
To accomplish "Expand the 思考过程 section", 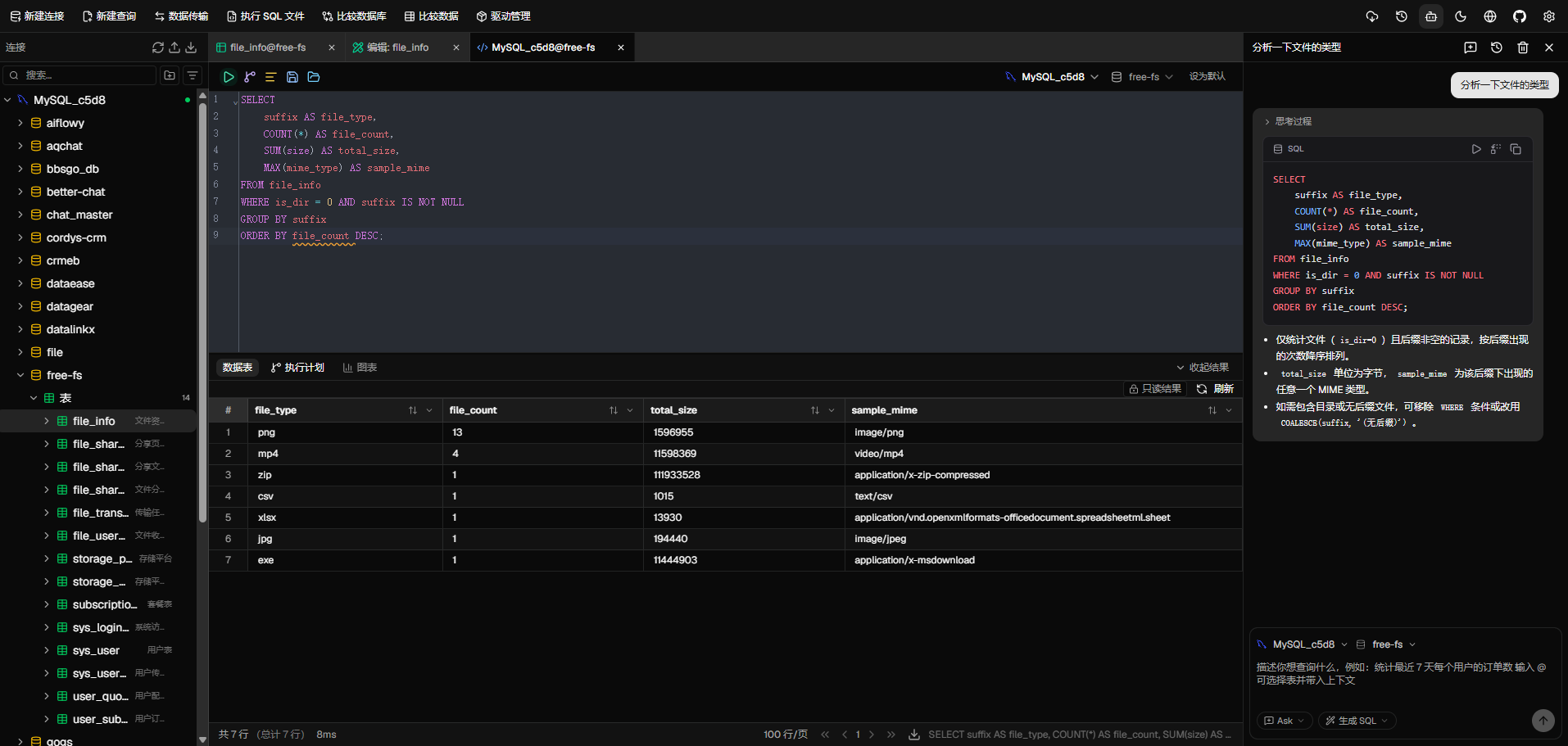I will tap(1288, 121).
